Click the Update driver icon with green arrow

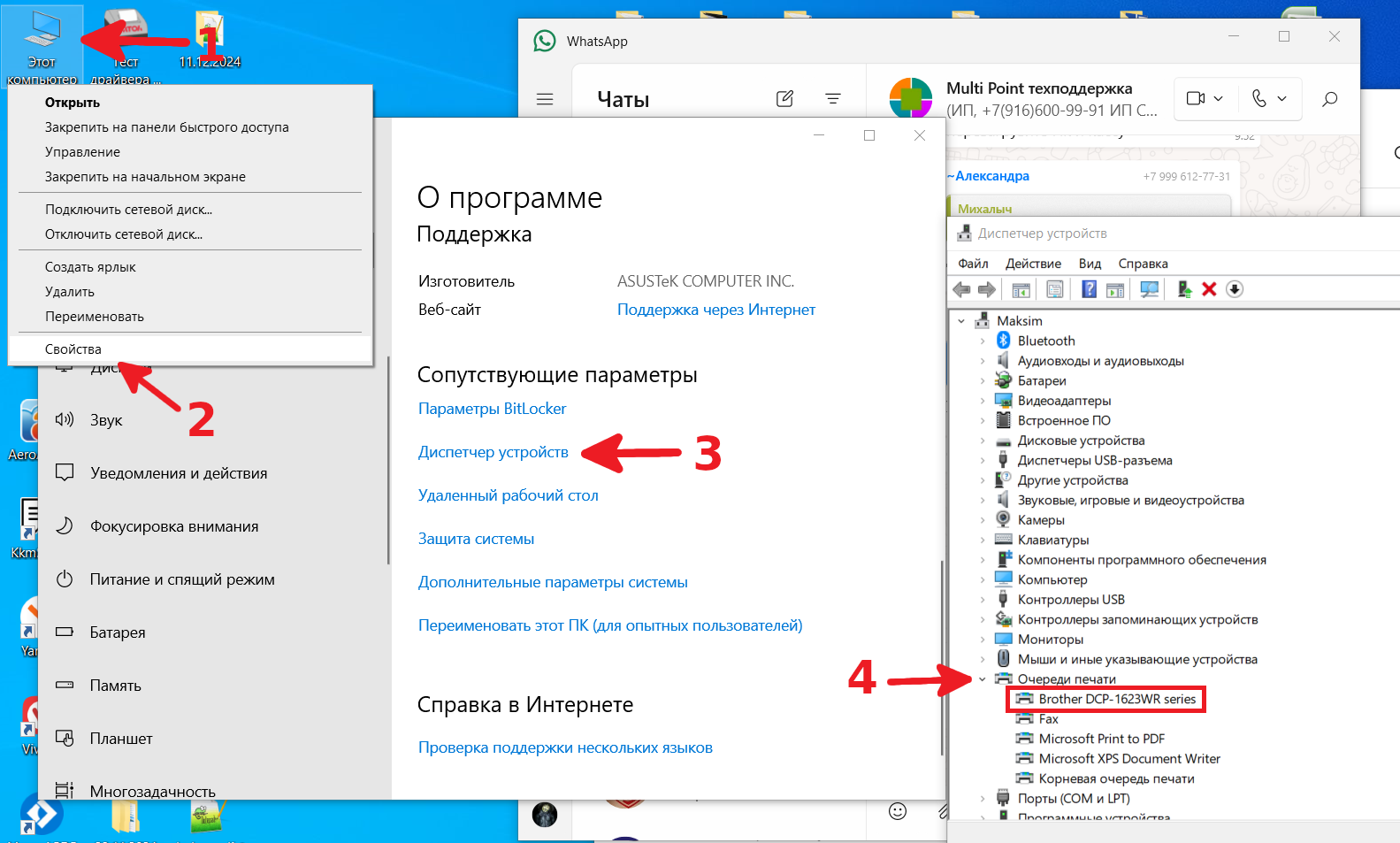[x=1184, y=289]
